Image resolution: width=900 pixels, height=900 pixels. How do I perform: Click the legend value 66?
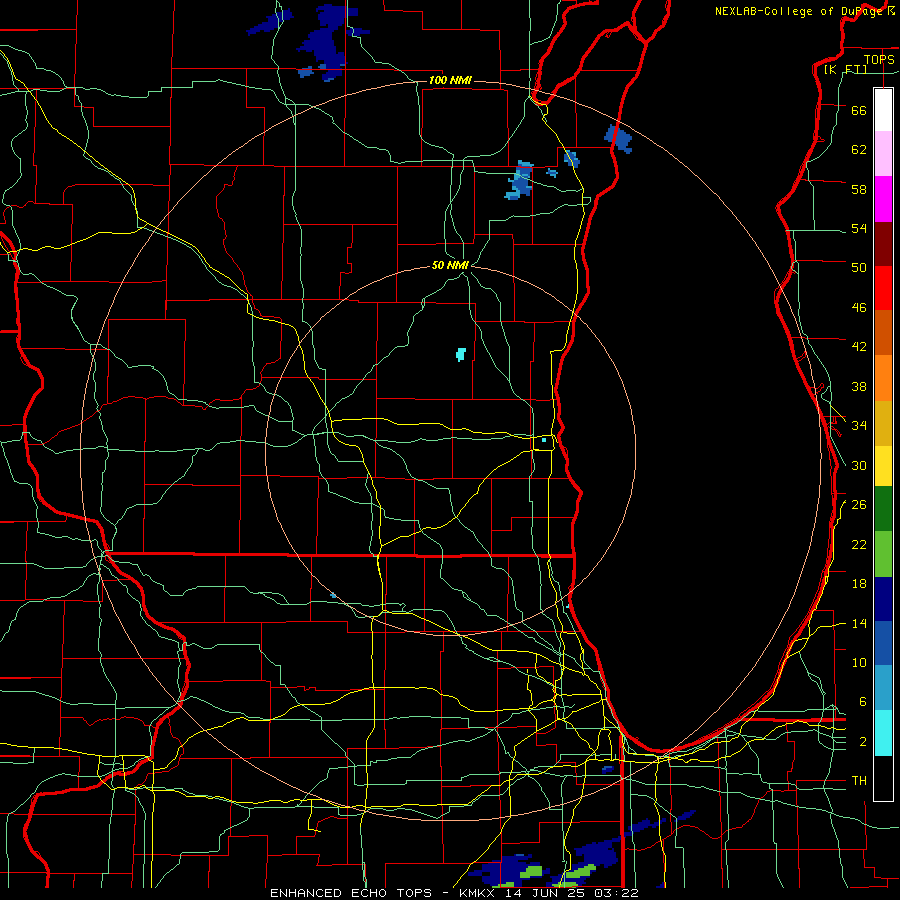[859, 111]
